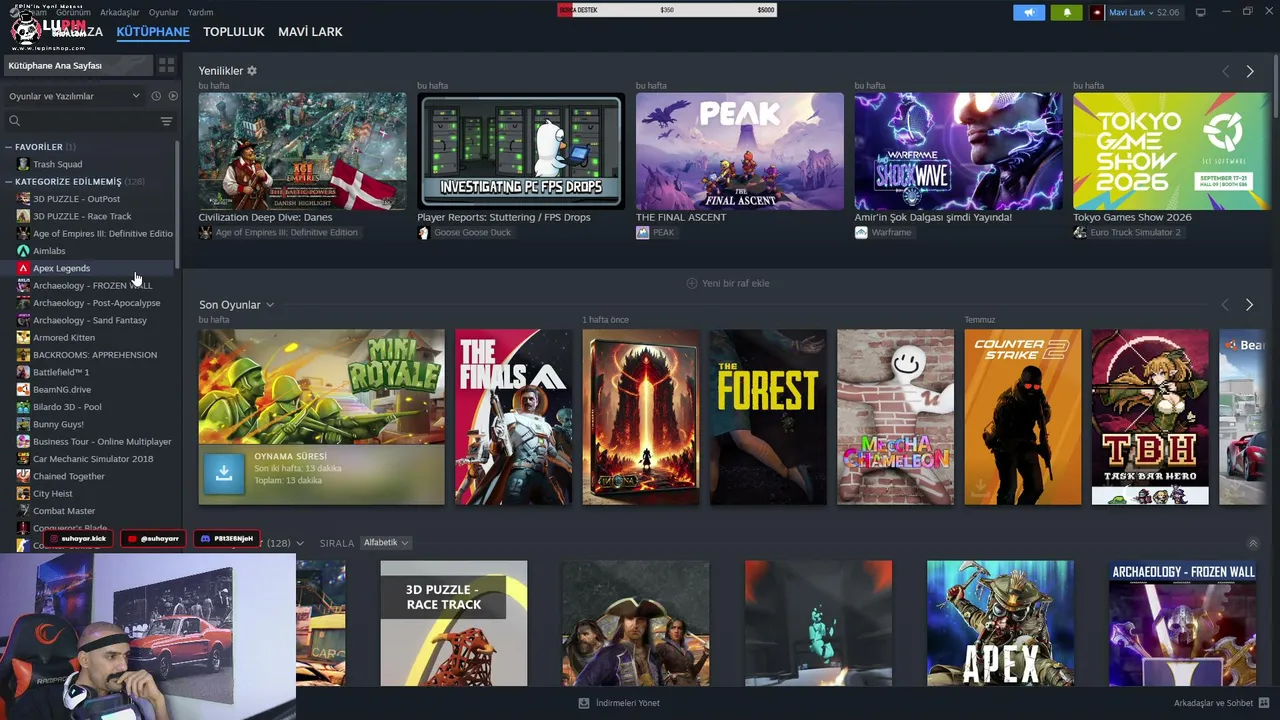This screenshot has width=1280, height=720.
Task: Open the Apex game tile in grid
Action: (x=1000, y=623)
